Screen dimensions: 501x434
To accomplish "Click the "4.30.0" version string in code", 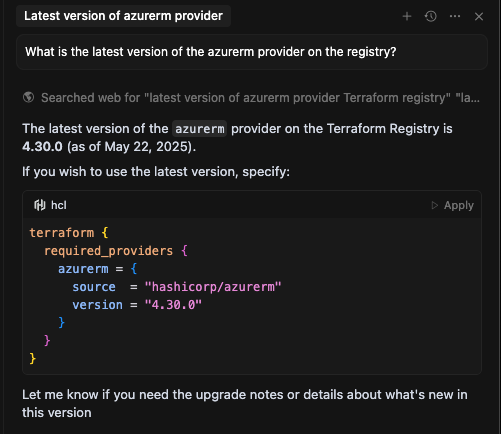I will (x=173, y=305).
